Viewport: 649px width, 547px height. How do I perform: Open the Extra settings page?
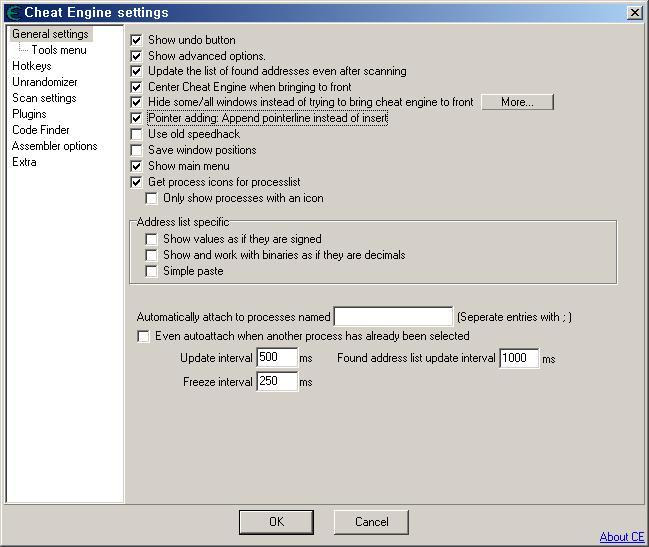coord(24,162)
